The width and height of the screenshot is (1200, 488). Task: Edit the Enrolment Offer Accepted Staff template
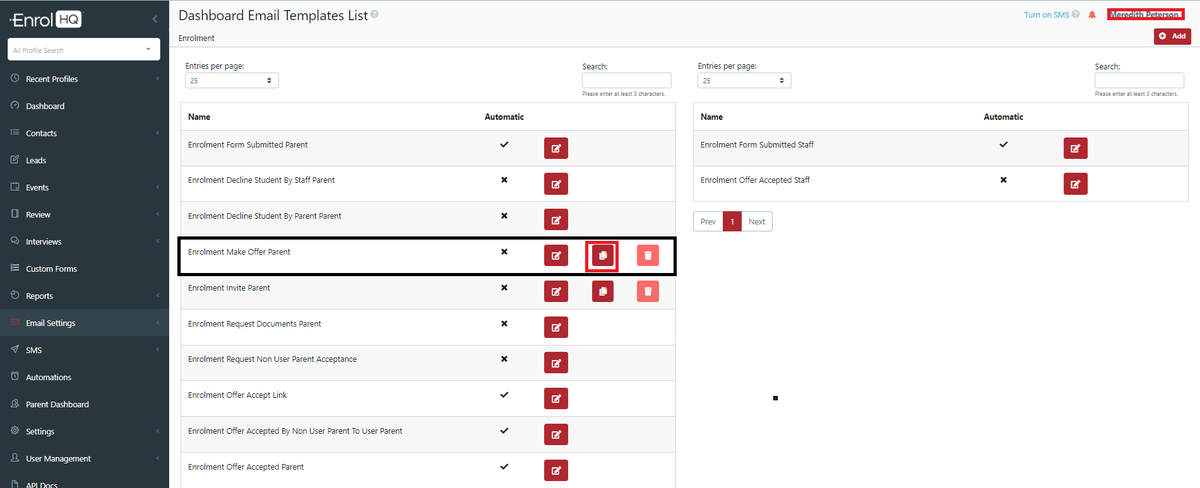click(x=1075, y=184)
